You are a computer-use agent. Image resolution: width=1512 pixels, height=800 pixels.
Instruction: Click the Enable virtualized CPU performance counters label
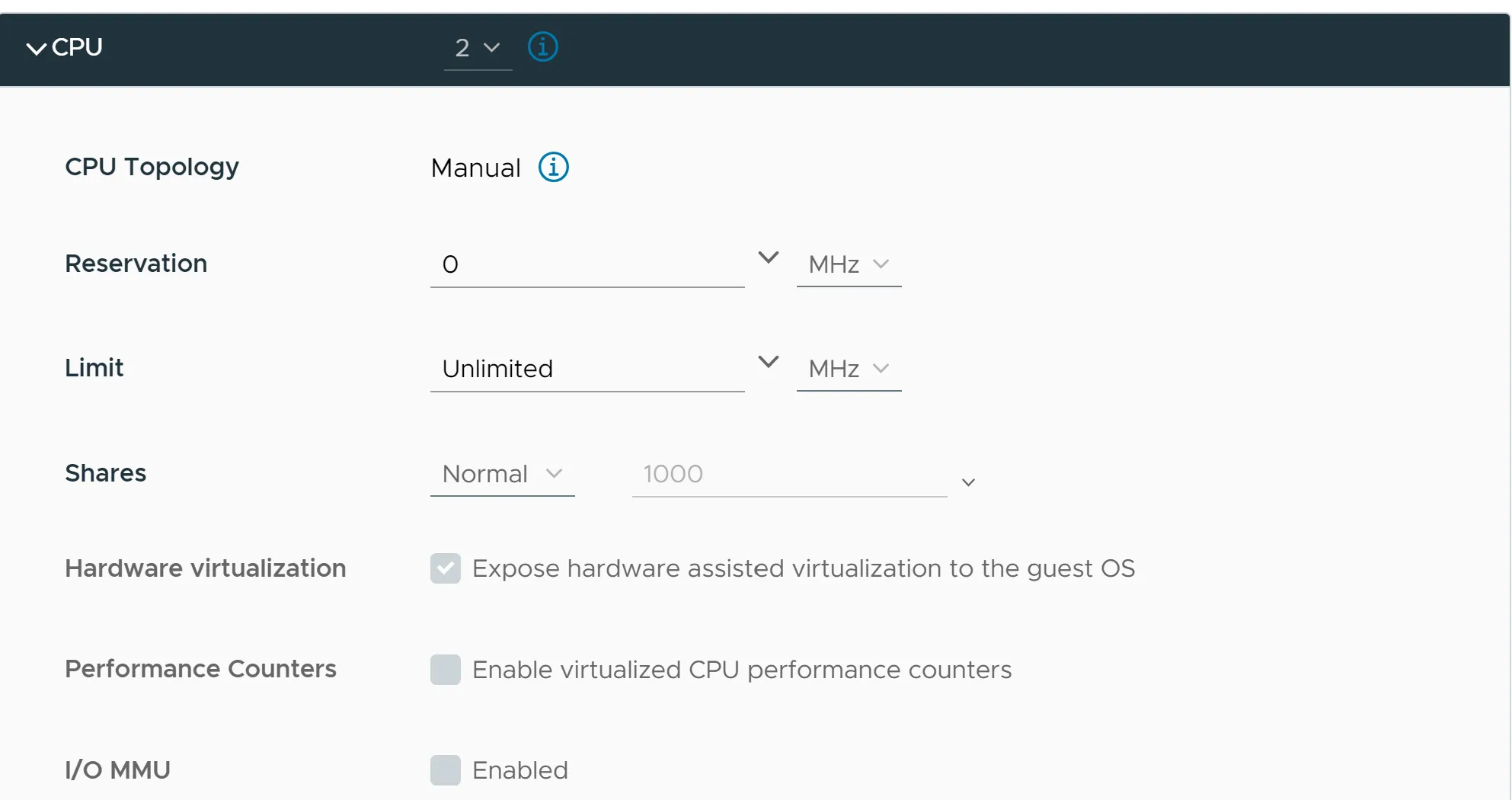pos(742,670)
